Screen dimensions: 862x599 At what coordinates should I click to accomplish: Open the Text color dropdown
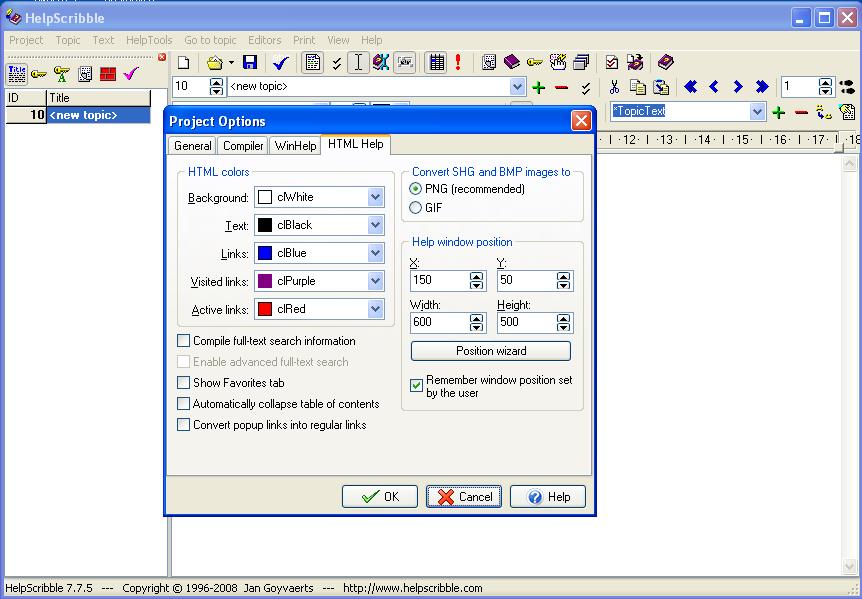point(375,225)
